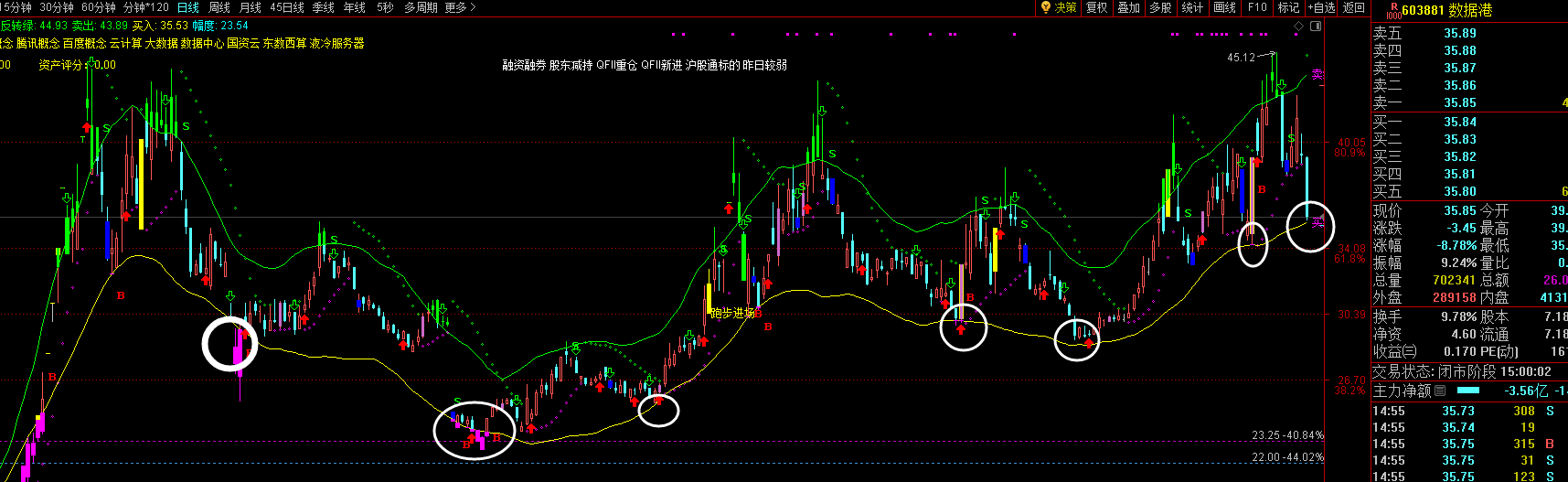Screen dimensions: 1568x482
Task: Open the 复权 adjustment option
Action: (1097, 7)
